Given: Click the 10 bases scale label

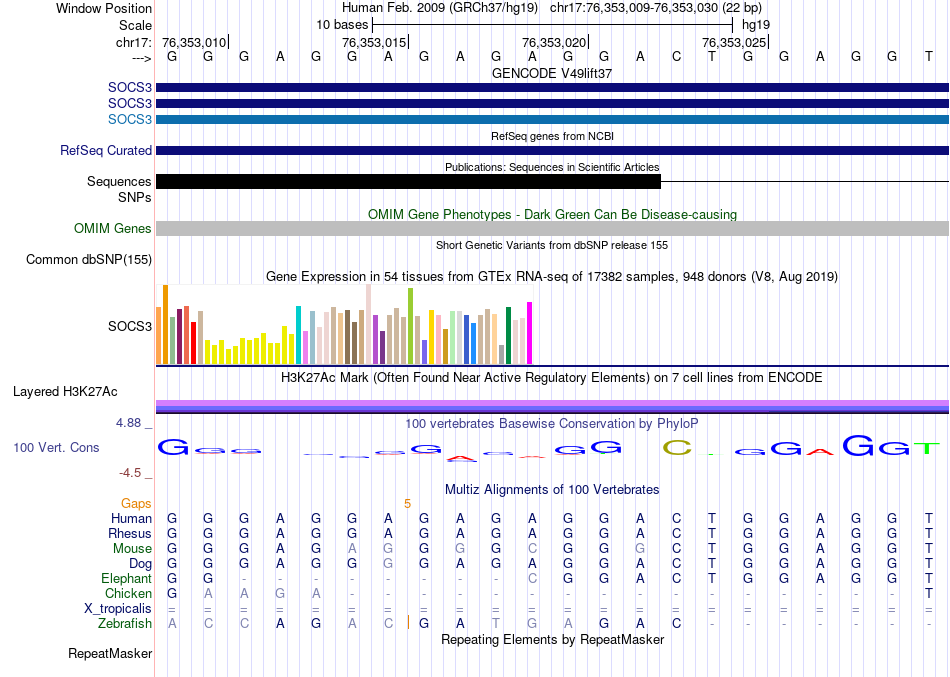Looking at the screenshot, I should [x=342, y=25].
